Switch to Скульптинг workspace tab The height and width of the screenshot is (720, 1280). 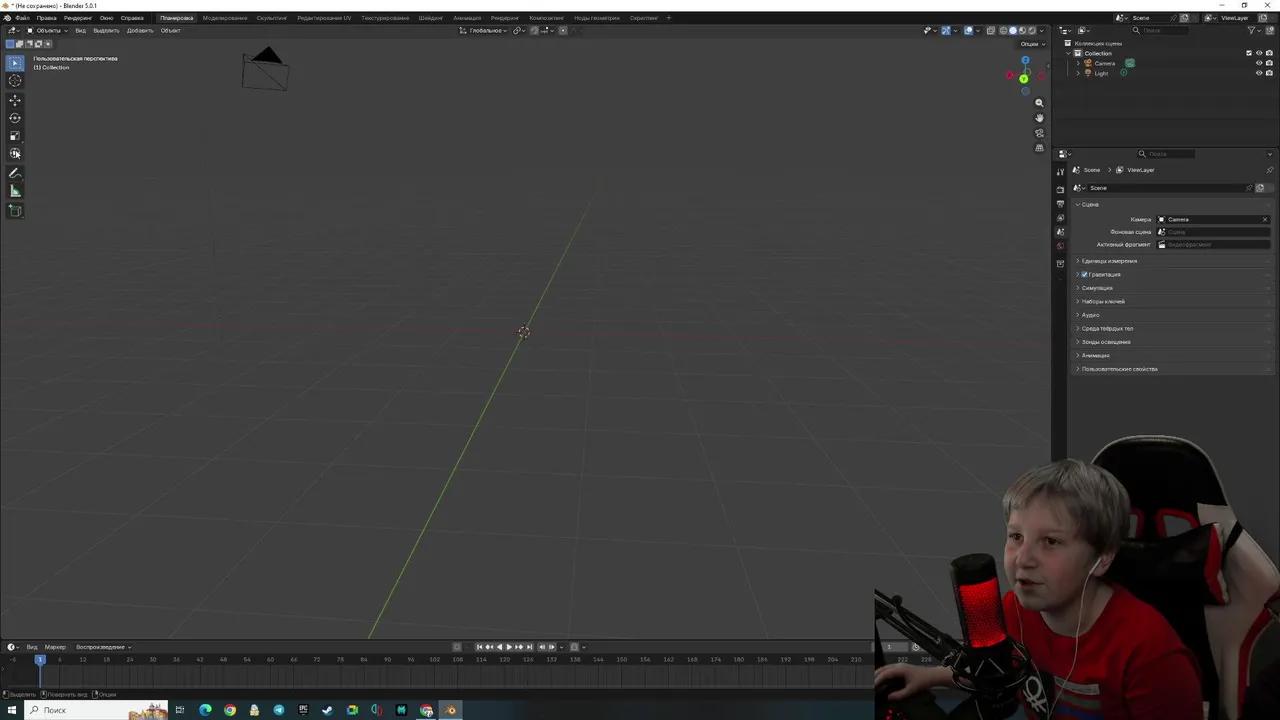(271, 18)
